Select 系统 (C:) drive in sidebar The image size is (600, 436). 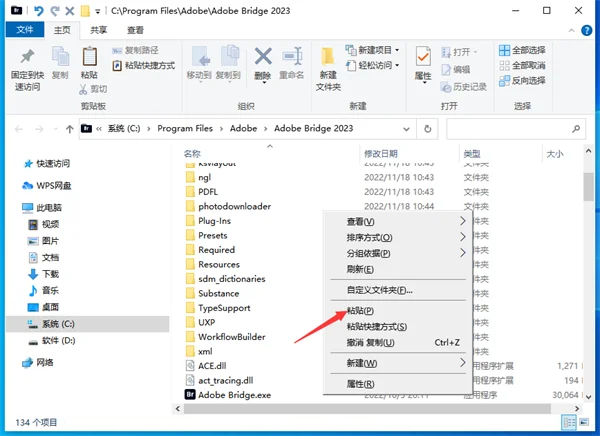[88, 324]
